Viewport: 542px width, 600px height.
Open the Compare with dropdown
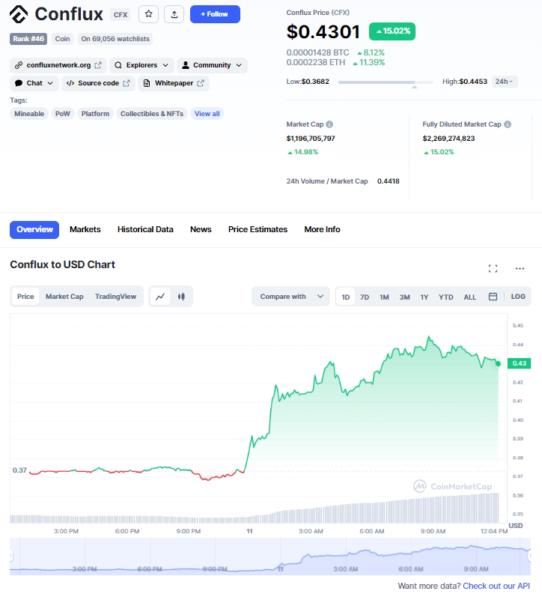click(291, 297)
